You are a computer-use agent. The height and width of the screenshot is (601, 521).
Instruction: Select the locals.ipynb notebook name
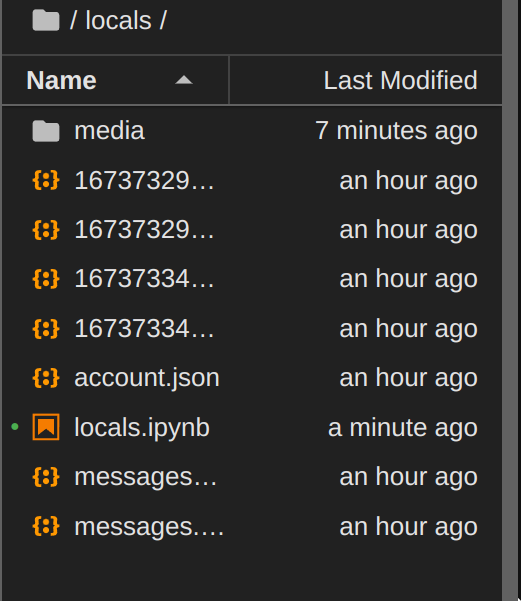click(x=142, y=427)
